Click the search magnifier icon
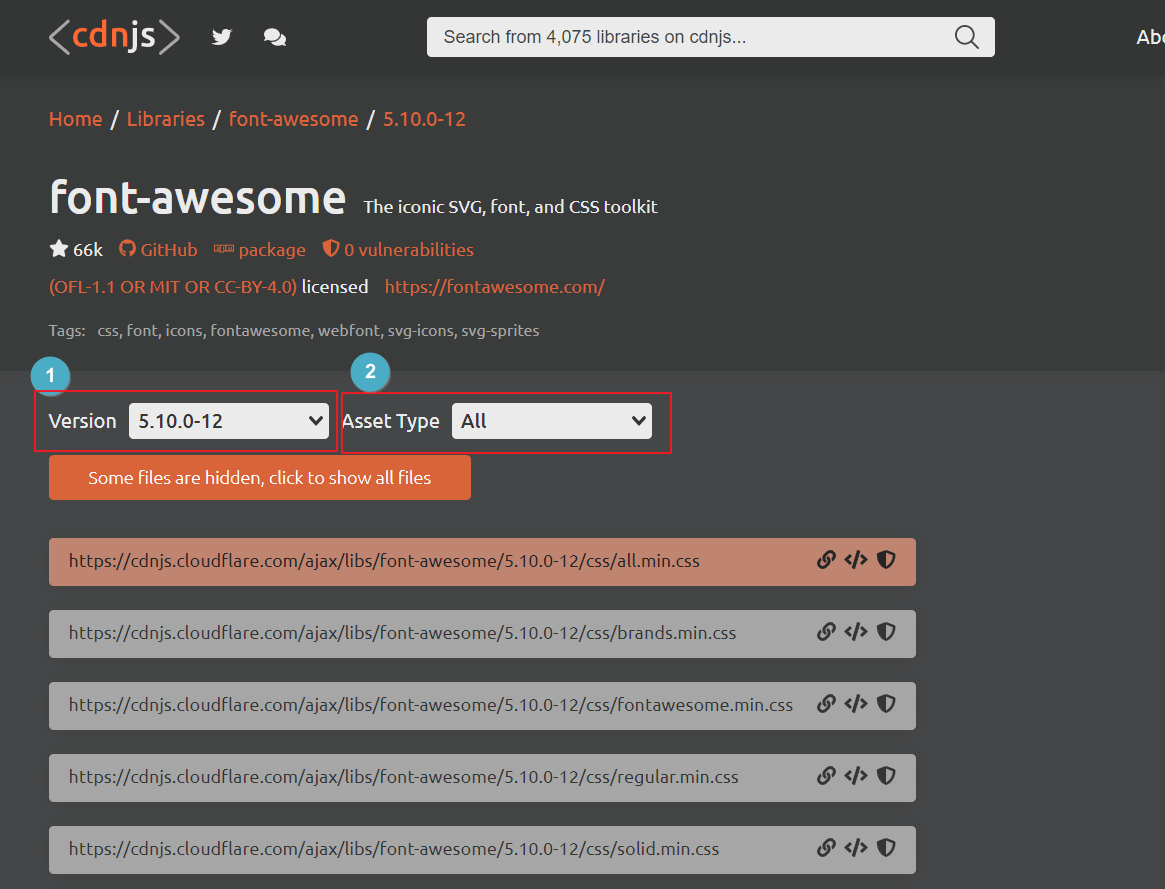 [x=966, y=36]
